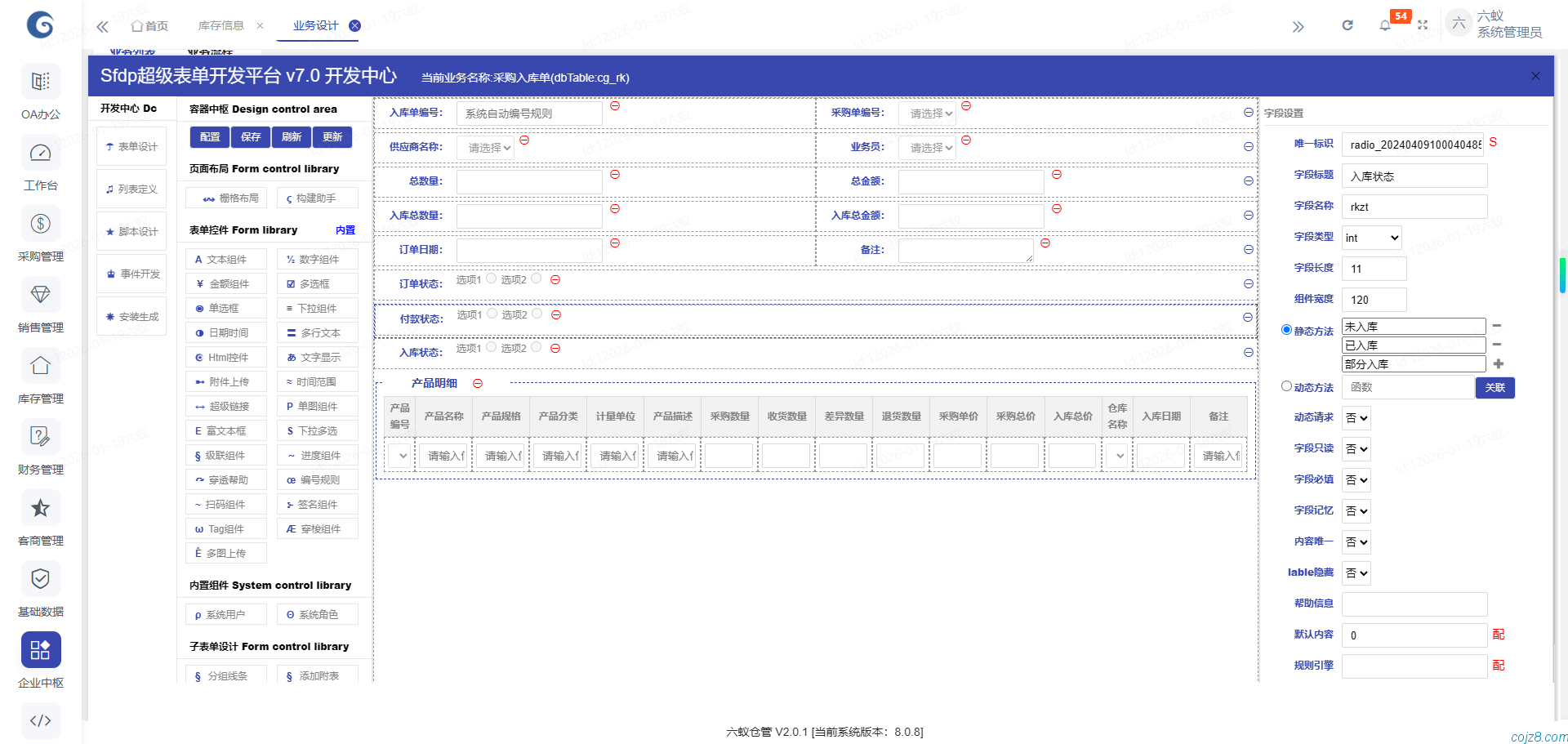Open the 业务员 selector dropdown
Image resolution: width=1568 pixels, height=744 pixels.
(926, 147)
